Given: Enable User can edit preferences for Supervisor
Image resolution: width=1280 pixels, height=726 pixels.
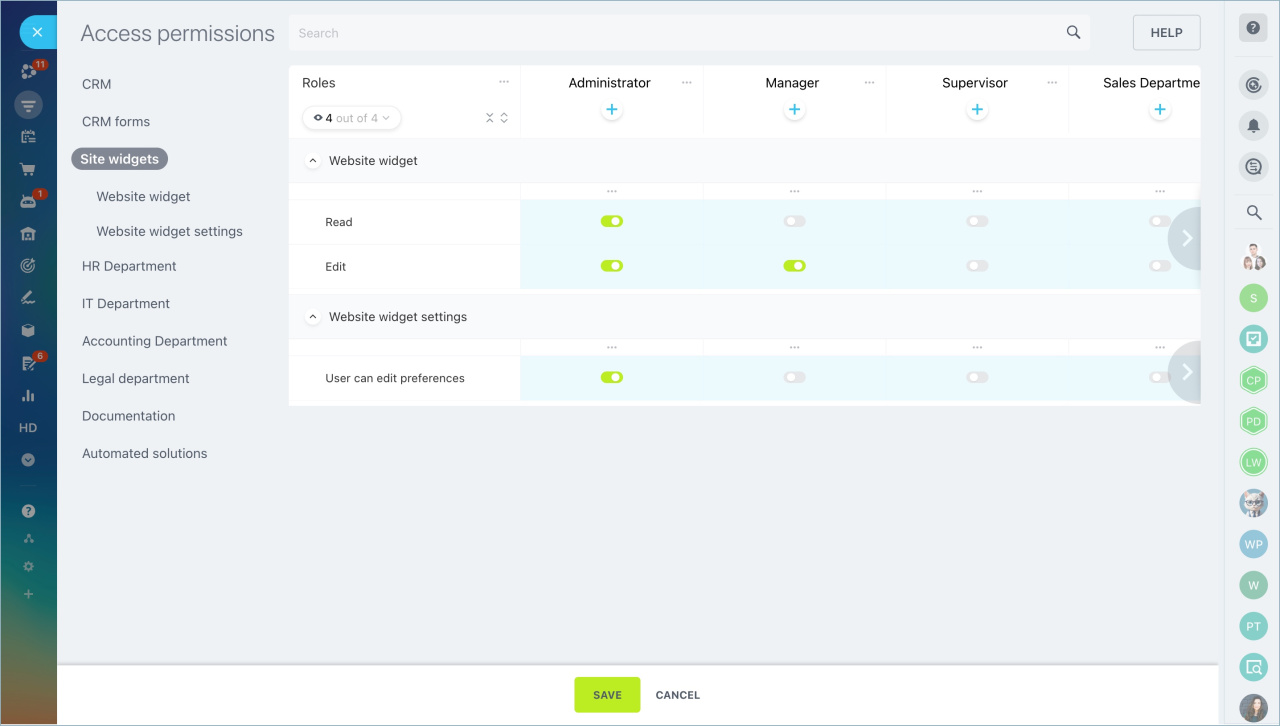Looking at the screenshot, I should (x=977, y=377).
